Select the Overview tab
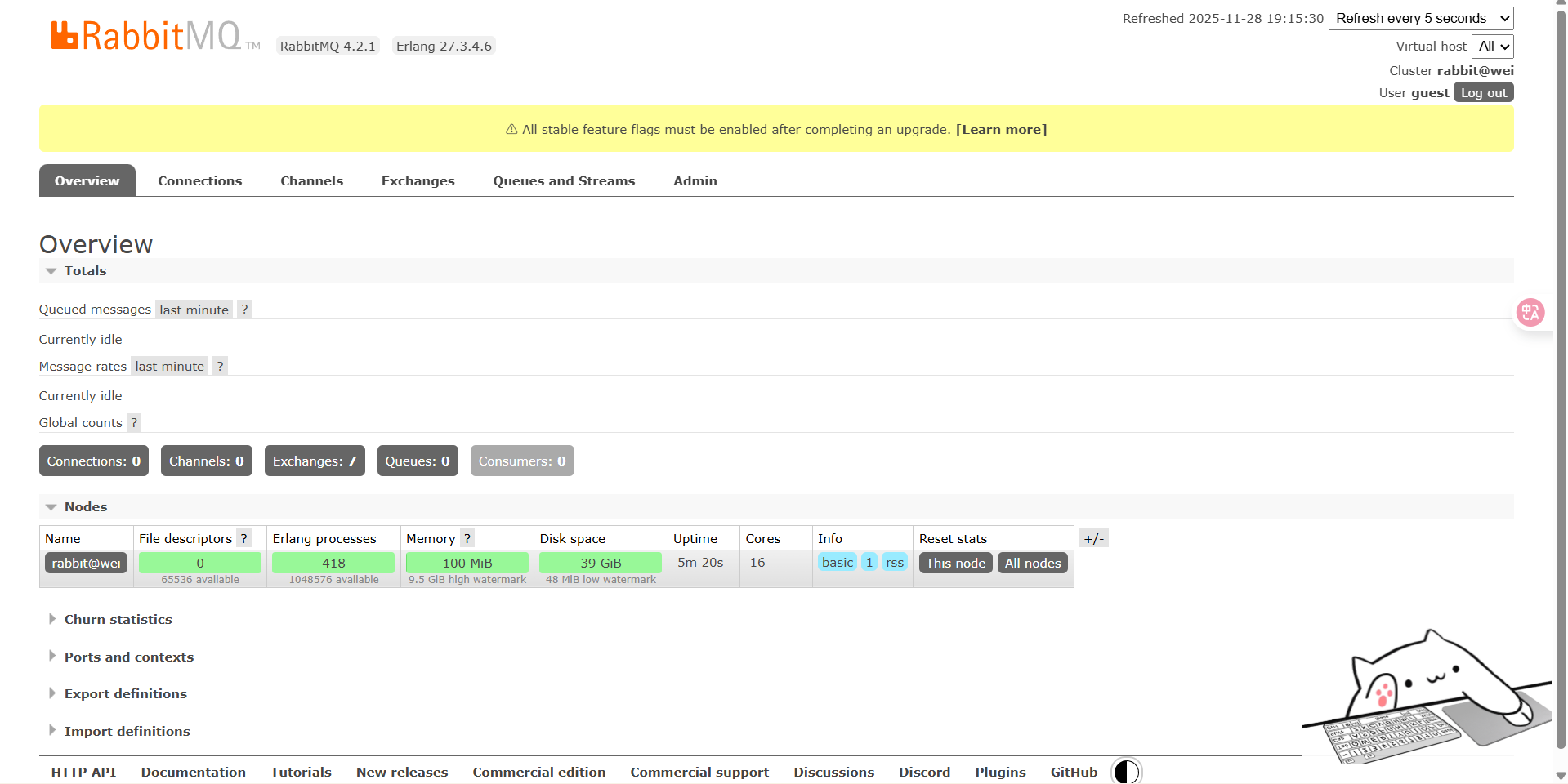 [87, 180]
